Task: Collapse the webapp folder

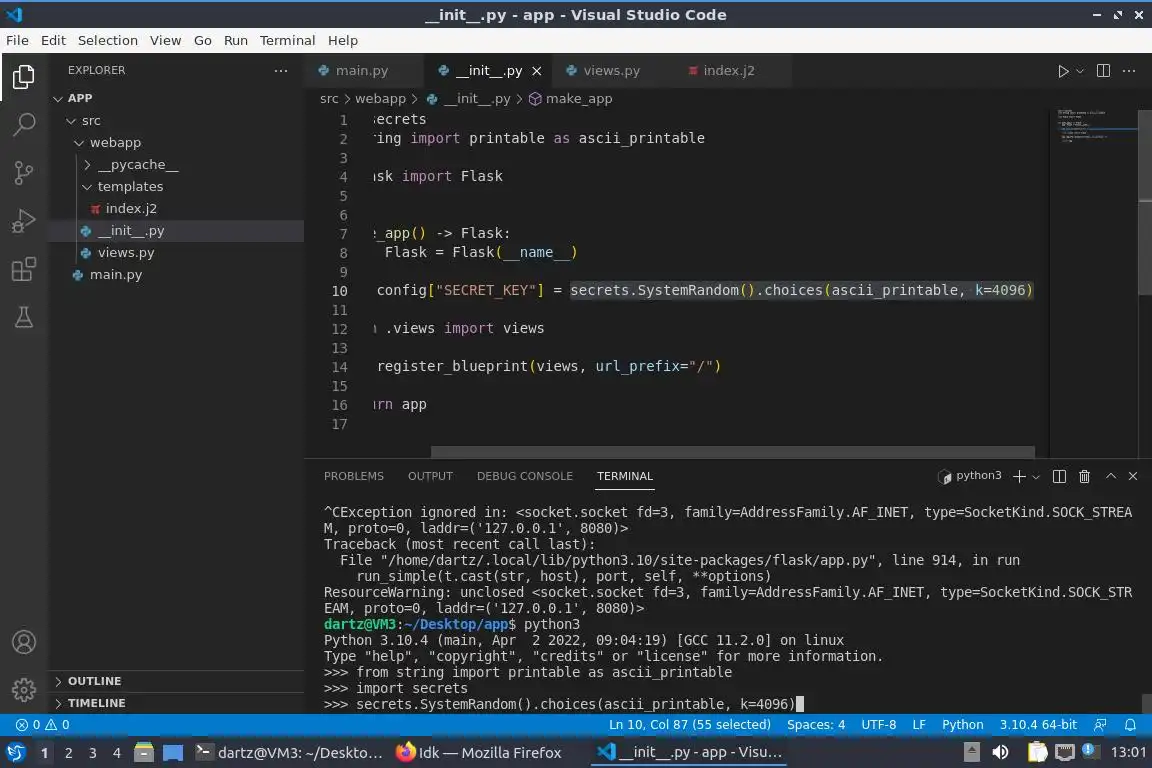Action: [x=176, y=142]
